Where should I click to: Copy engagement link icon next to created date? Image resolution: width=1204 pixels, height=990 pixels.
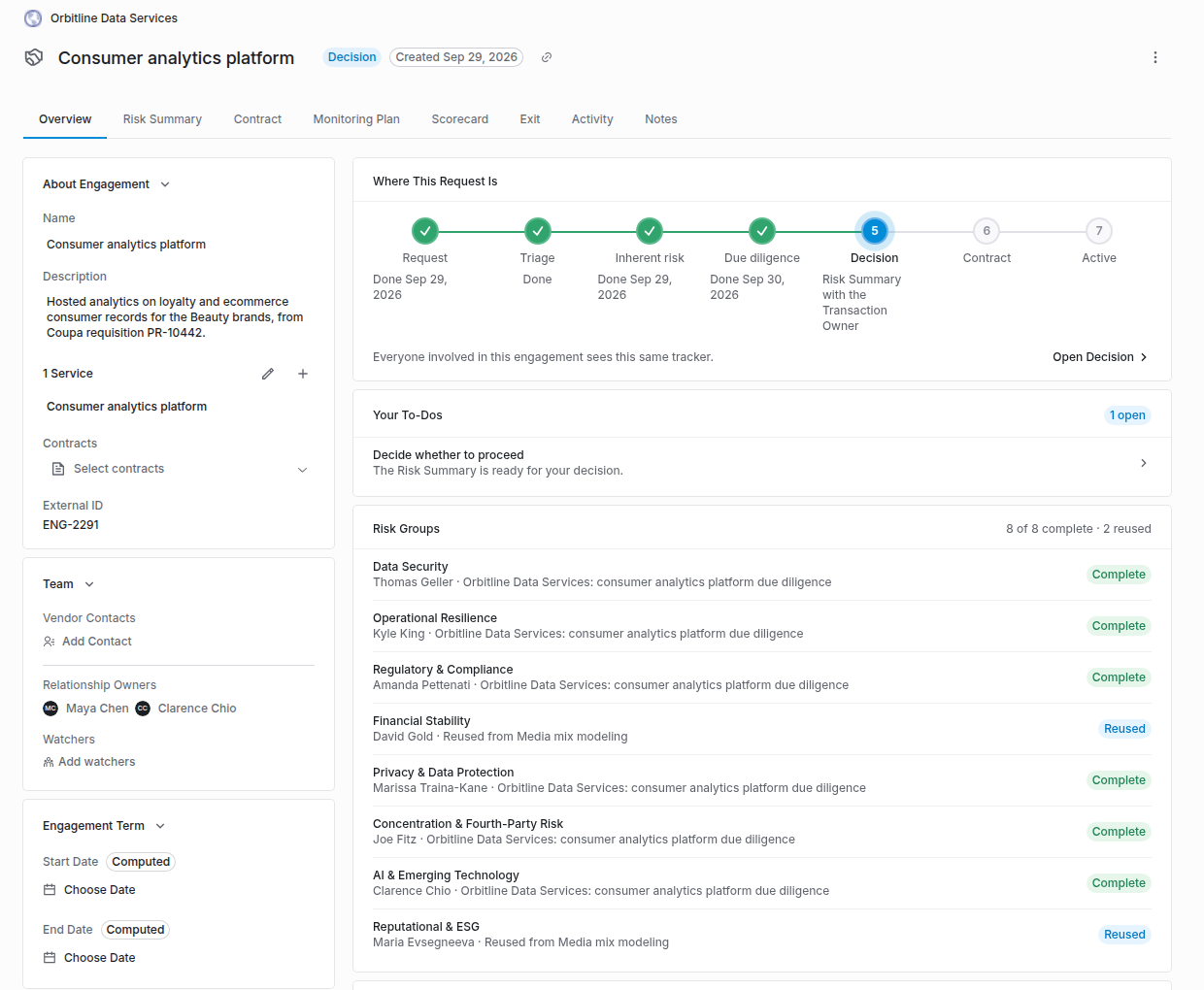(547, 57)
